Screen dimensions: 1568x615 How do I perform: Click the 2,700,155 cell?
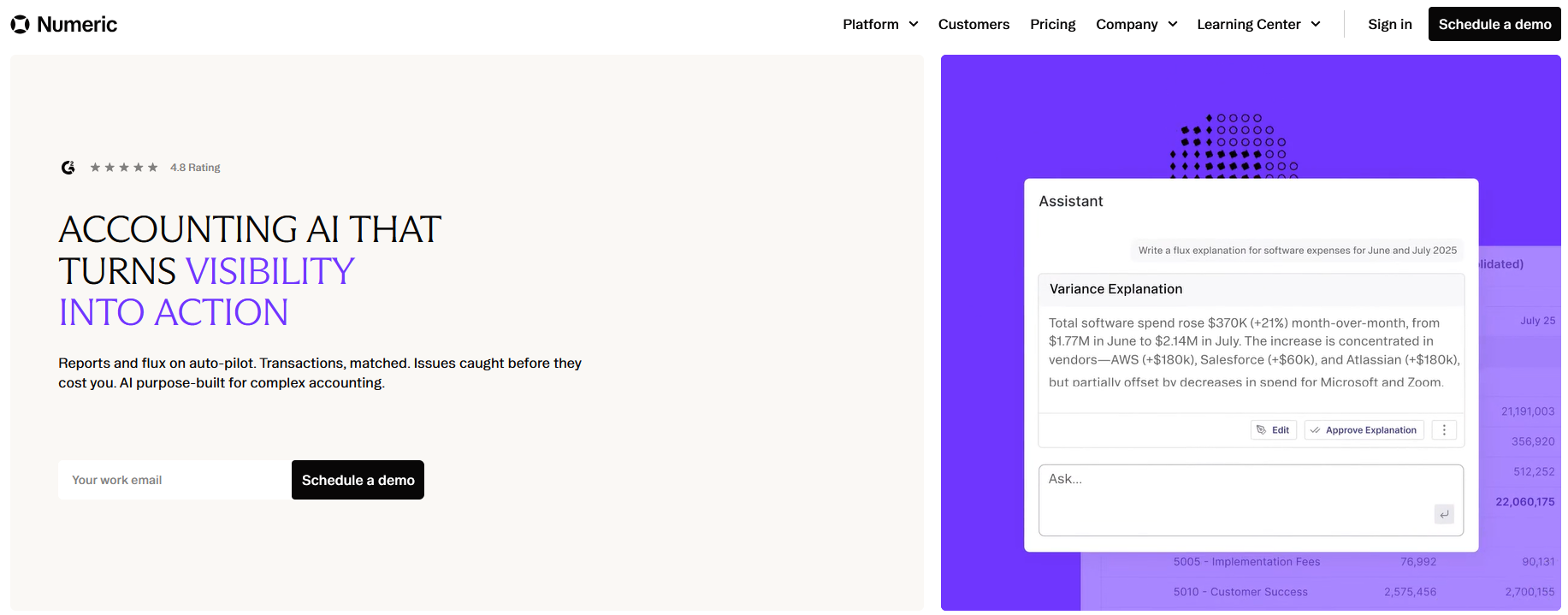tap(1530, 592)
